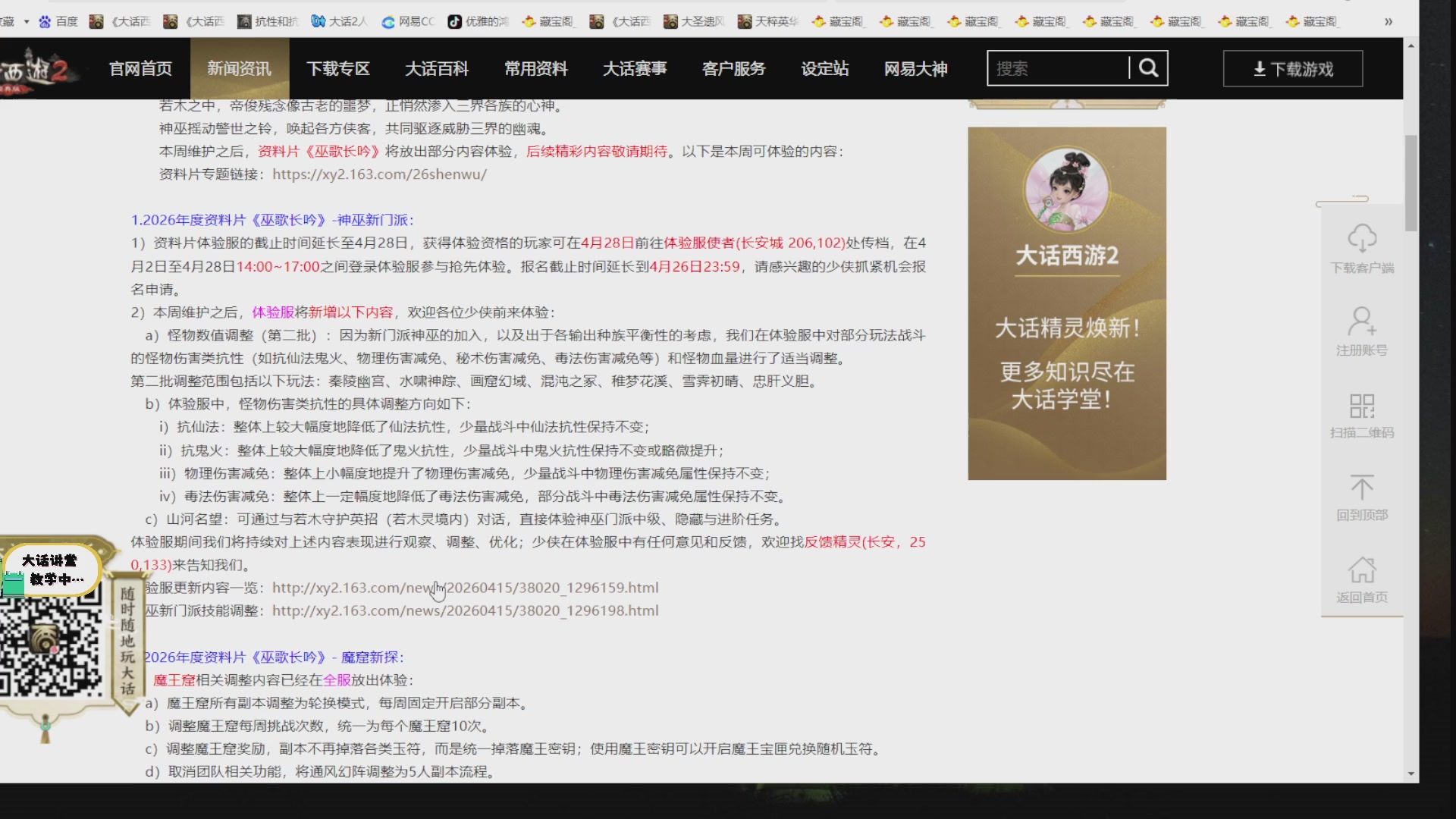1456x819 pixels.
Task: Open 扫描二维码 from the side panel
Action: (1361, 413)
